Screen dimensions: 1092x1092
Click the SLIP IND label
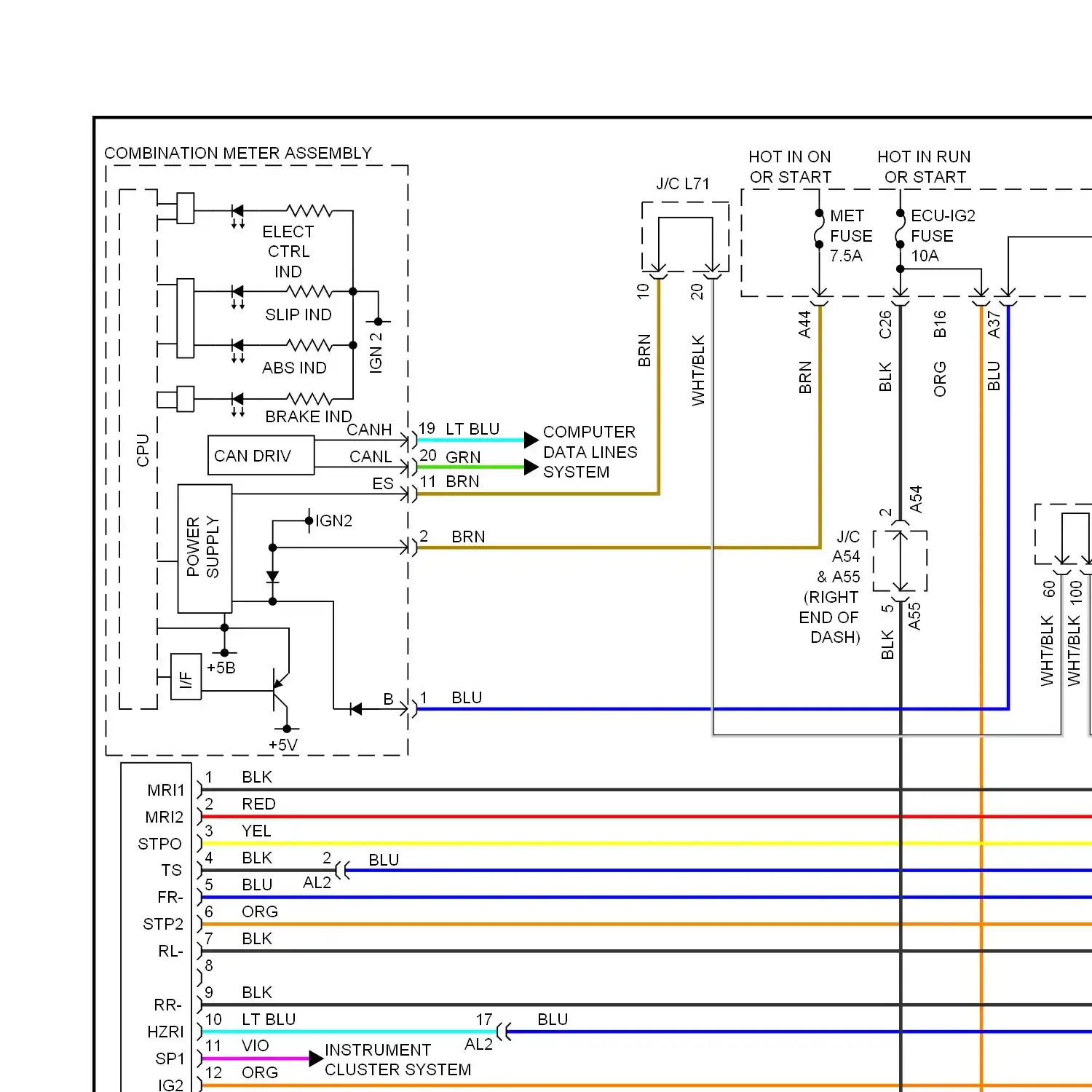click(298, 314)
